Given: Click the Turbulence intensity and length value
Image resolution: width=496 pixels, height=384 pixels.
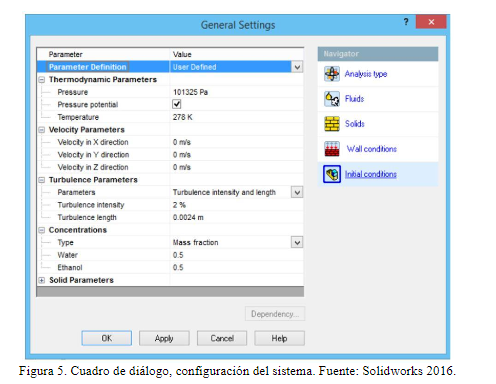Looking at the screenshot, I should point(224,192).
